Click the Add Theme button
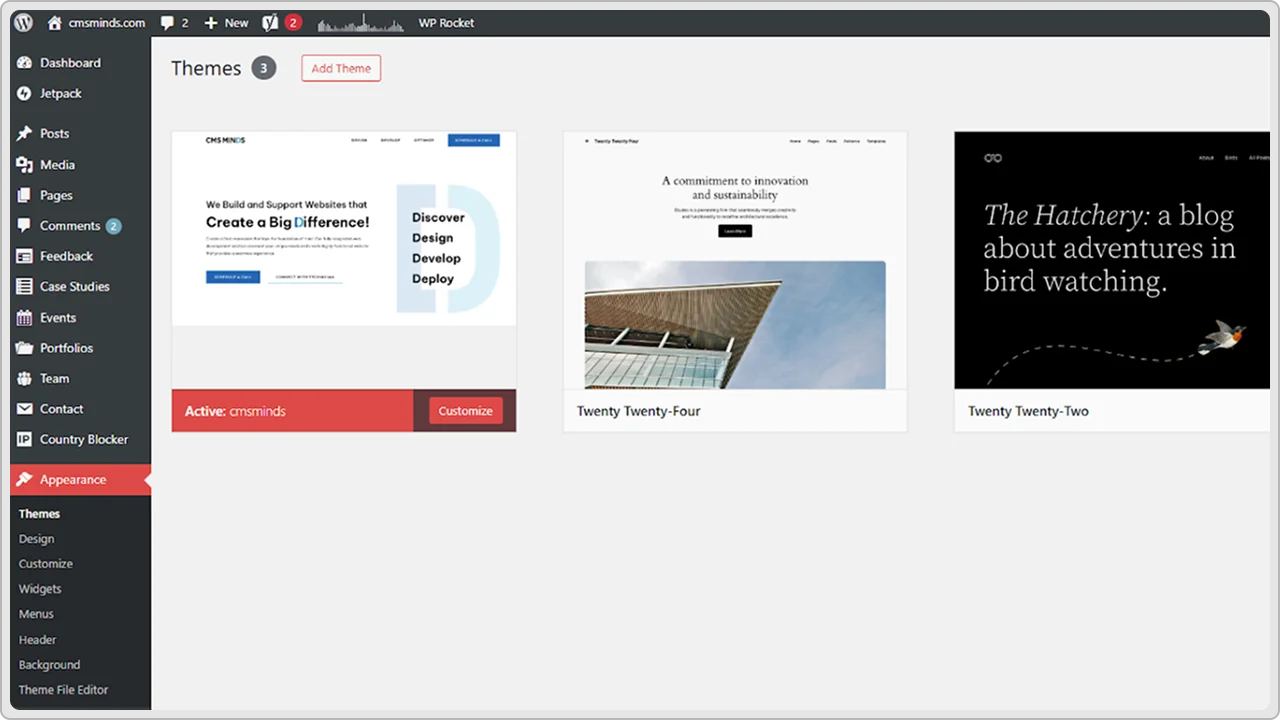 [341, 68]
